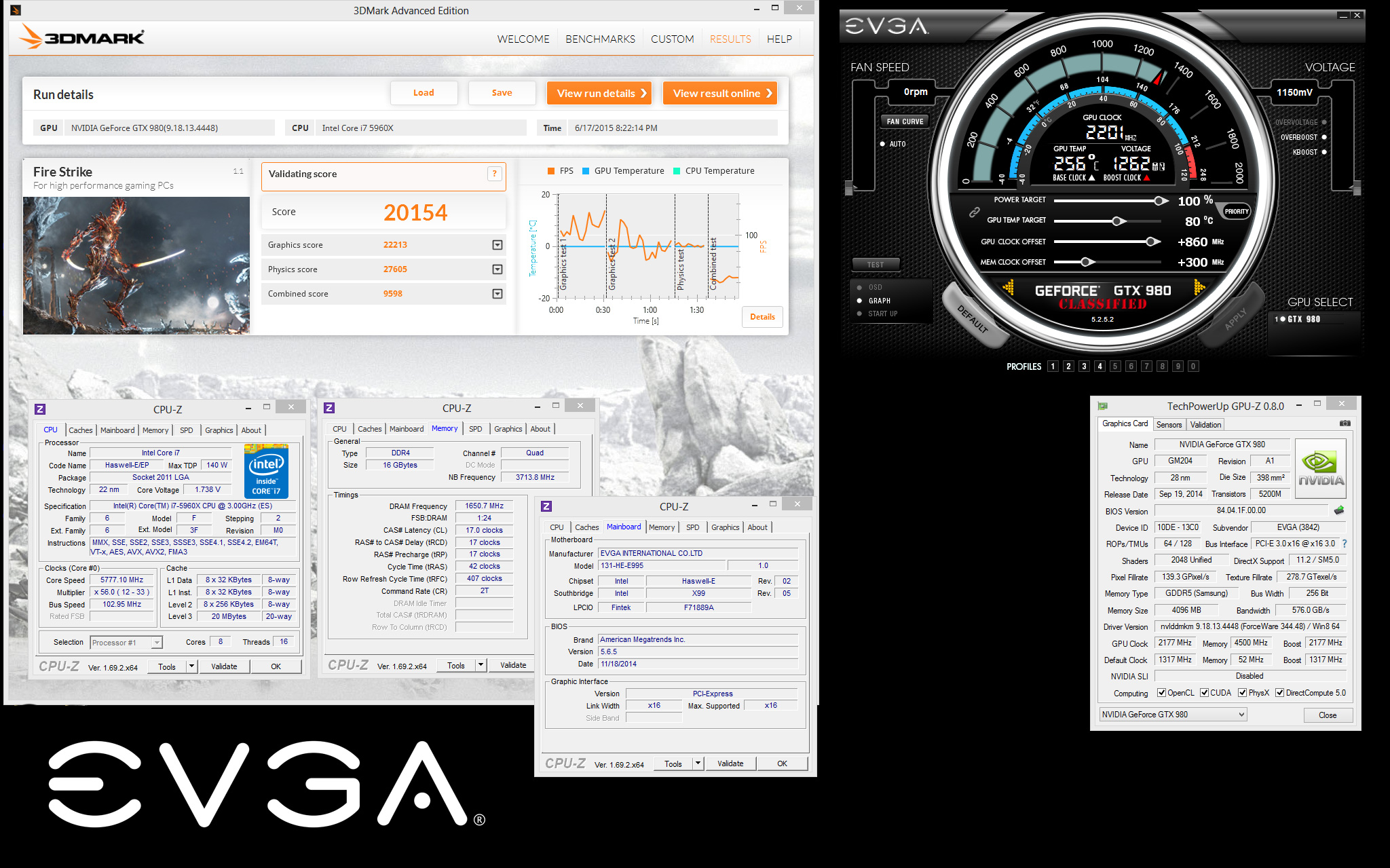Click the 3DMark logo icon top left

pos(17,10)
